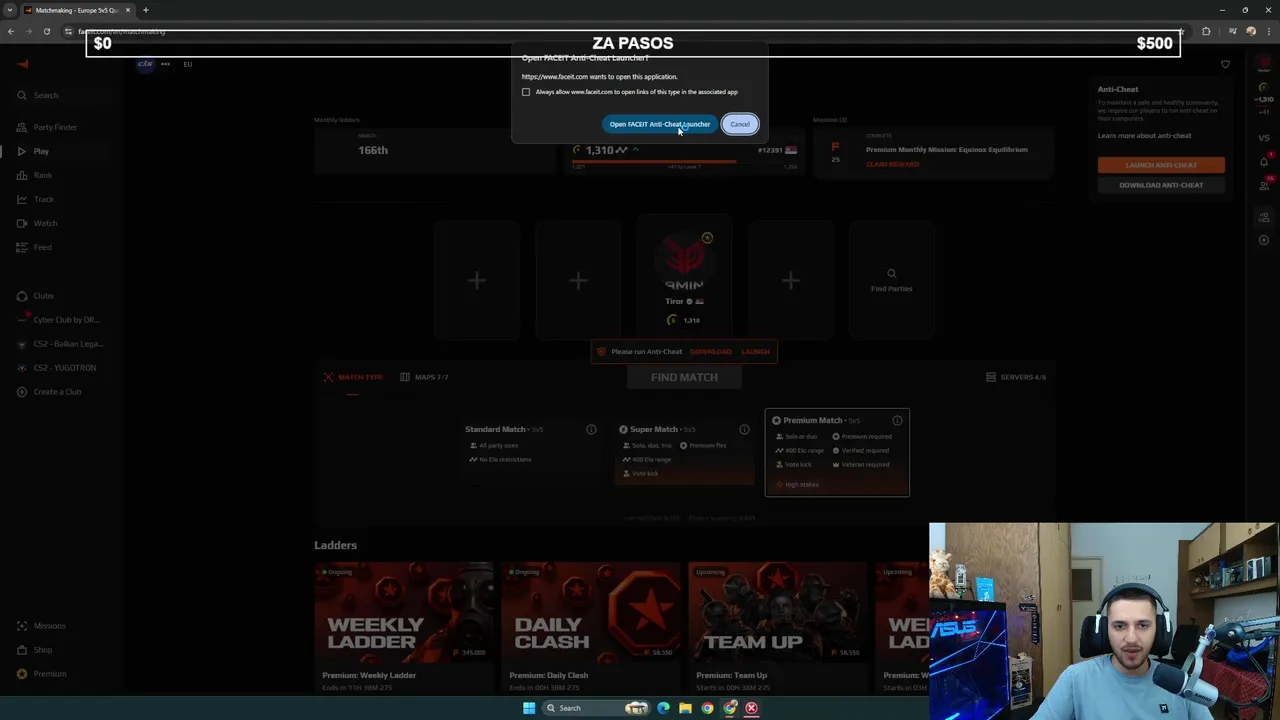Open Premium: Daily Clash card
The height and width of the screenshot is (720, 1280).
(591, 627)
